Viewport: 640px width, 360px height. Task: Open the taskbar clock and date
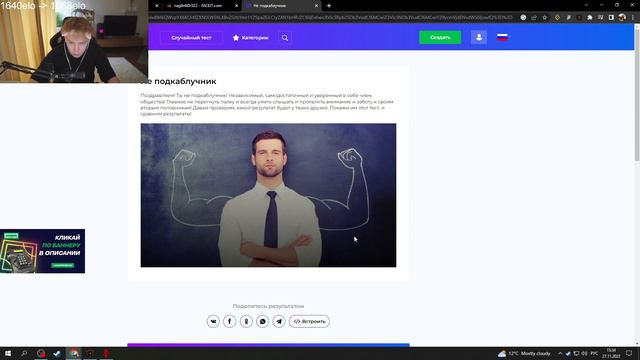(x=611, y=353)
